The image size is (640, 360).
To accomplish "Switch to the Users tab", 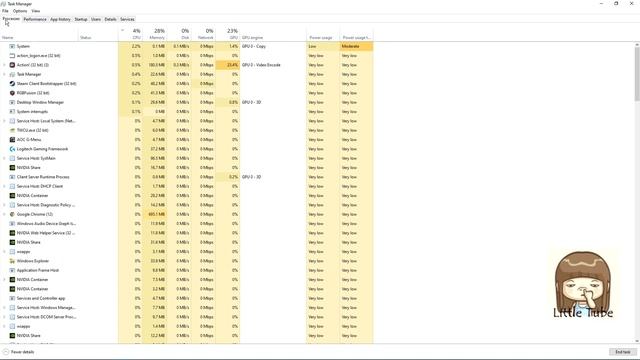I will 96,19.
